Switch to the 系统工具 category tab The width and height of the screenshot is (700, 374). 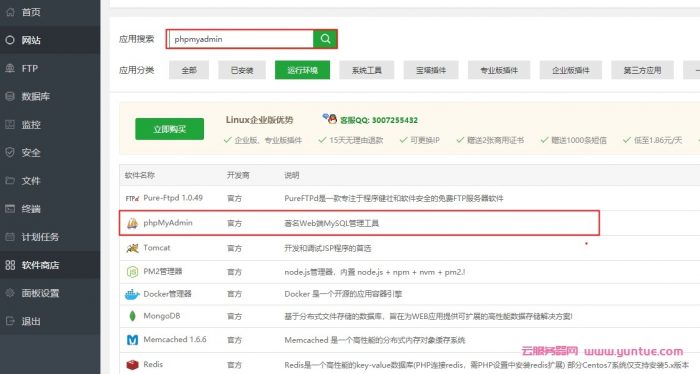pyautogui.click(x=367, y=70)
